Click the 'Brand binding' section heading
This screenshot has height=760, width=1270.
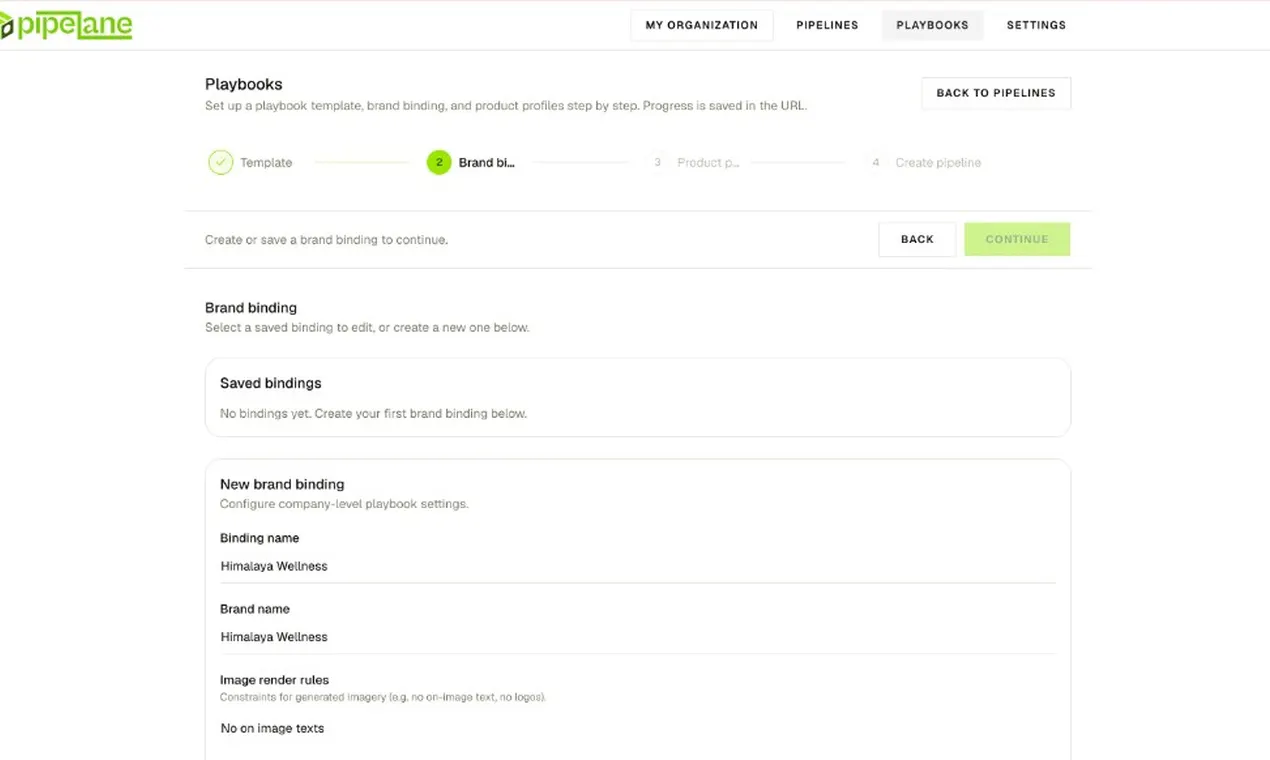click(x=251, y=308)
